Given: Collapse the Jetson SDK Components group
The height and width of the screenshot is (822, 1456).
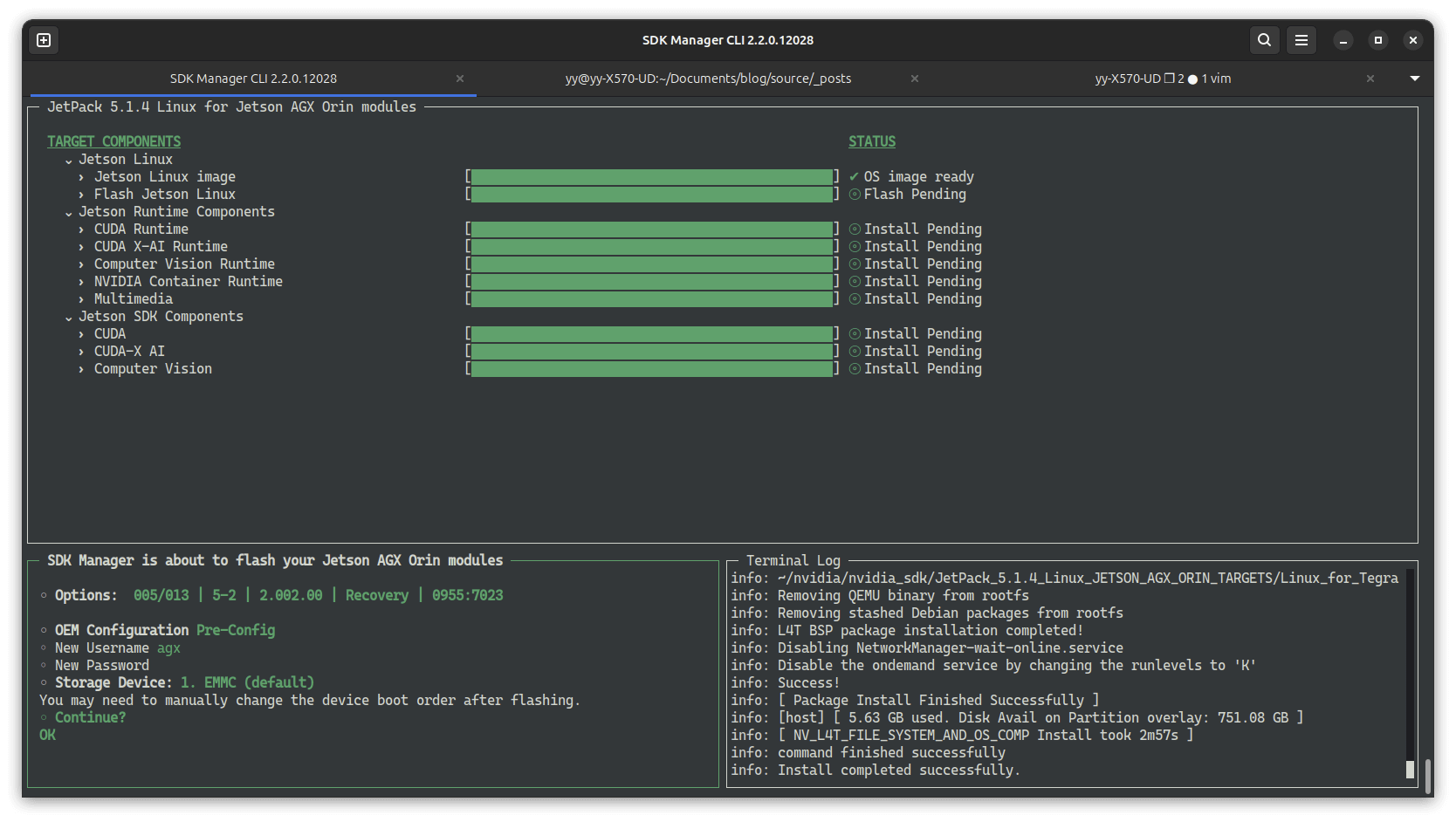Looking at the screenshot, I should (68, 317).
